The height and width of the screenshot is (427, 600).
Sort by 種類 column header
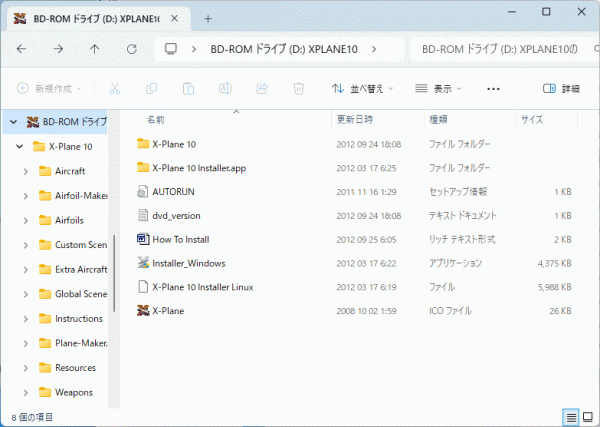tap(439, 119)
